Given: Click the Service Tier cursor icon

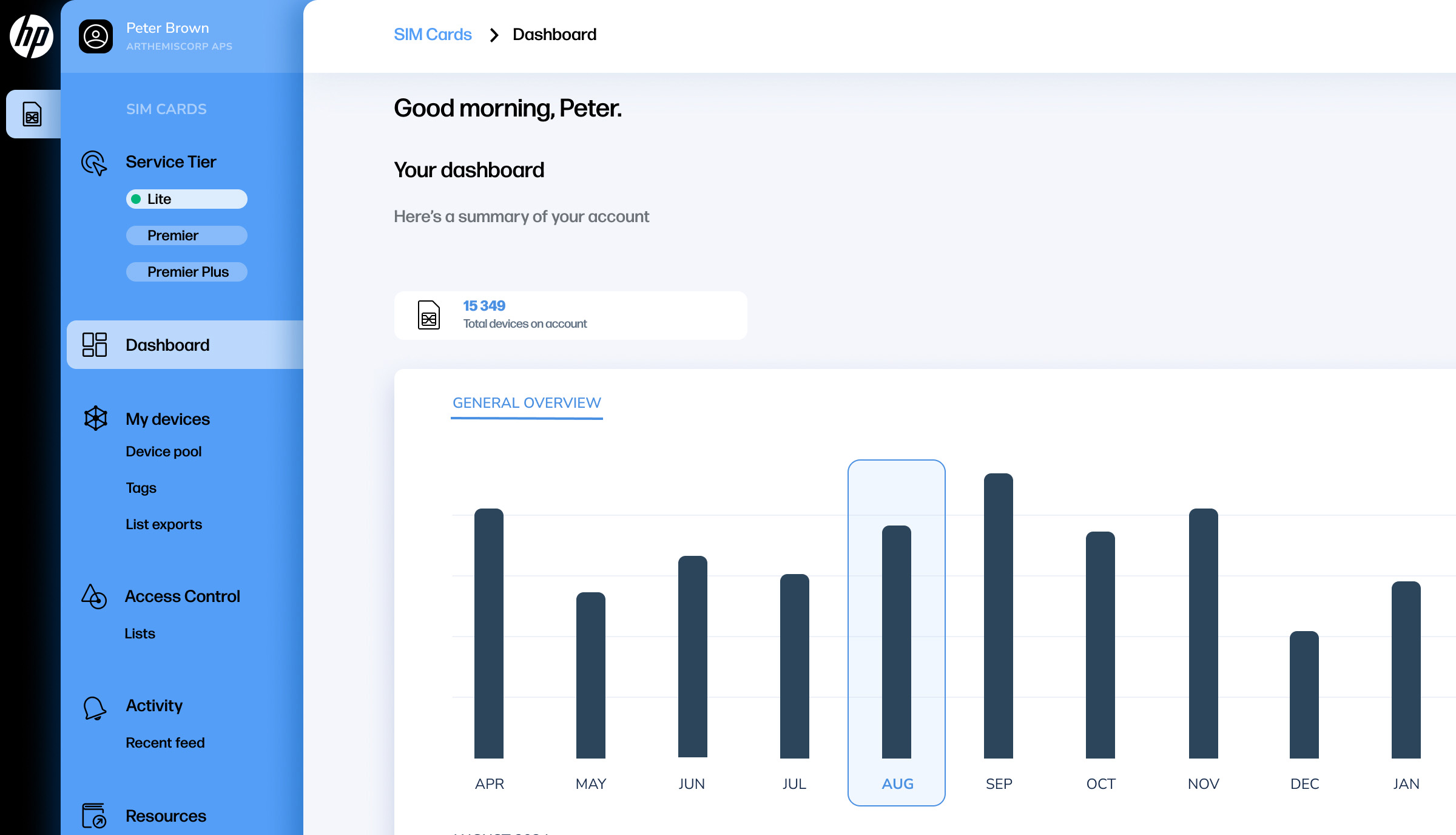Looking at the screenshot, I should 94,163.
